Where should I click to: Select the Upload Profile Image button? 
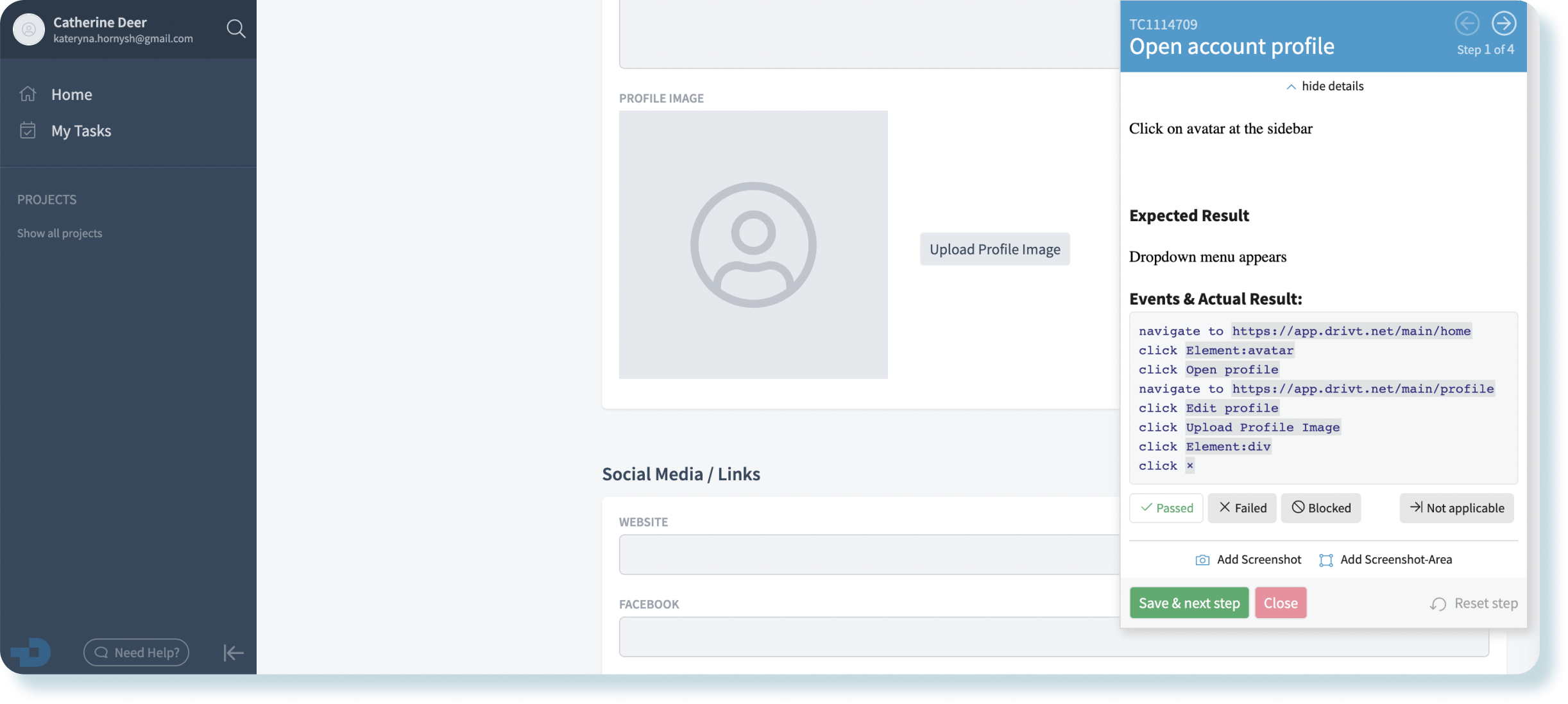coord(994,249)
